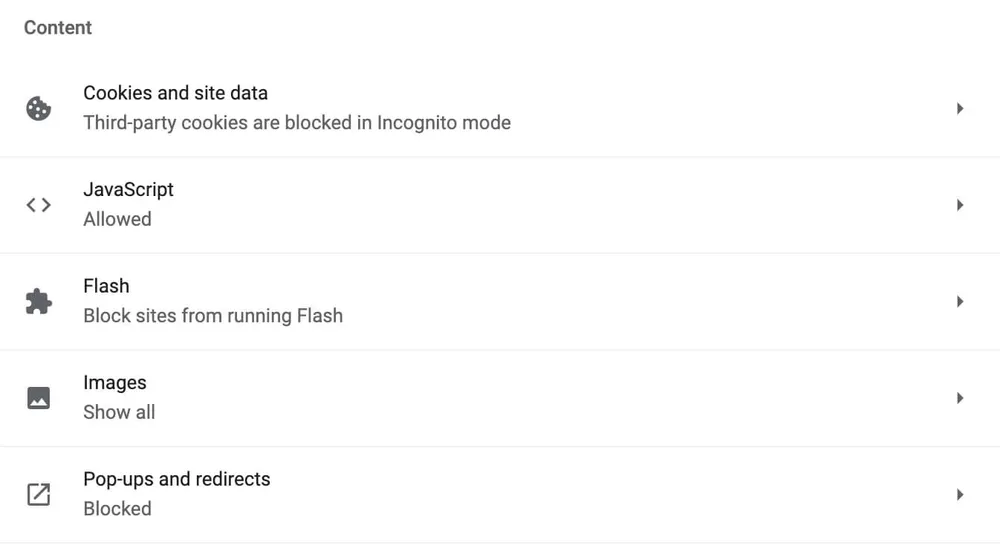Expand Cookies and site data arrow
The image size is (1000, 551).
tap(959, 108)
